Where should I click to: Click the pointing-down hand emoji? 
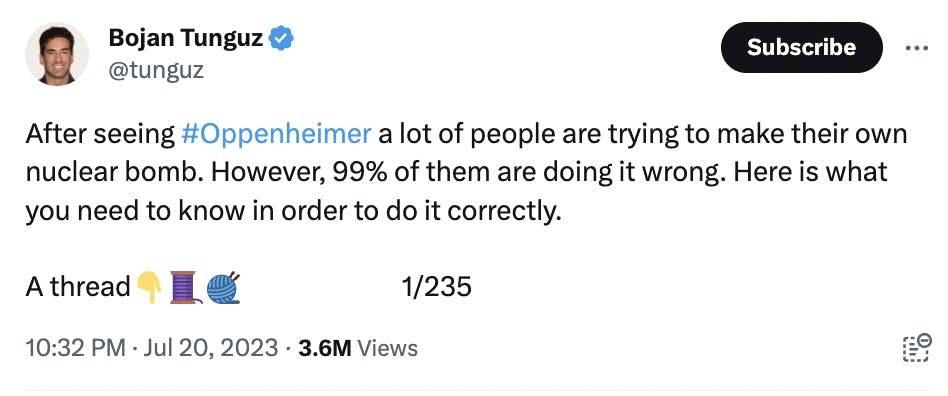click(149, 287)
